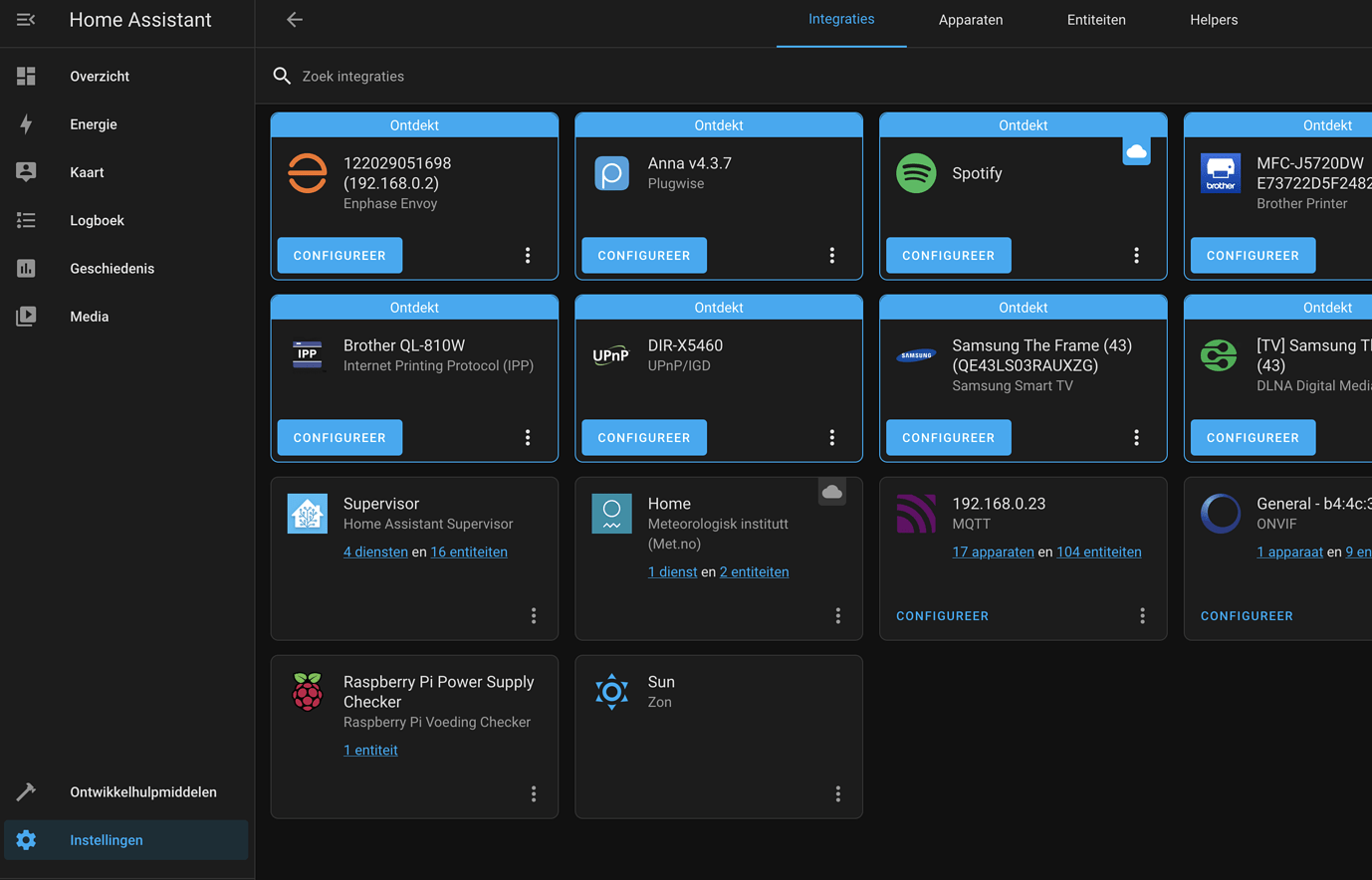Click the Ontwikkelhulpmiddelen hammer icon
The width and height of the screenshot is (1372, 880).
tap(26, 792)
